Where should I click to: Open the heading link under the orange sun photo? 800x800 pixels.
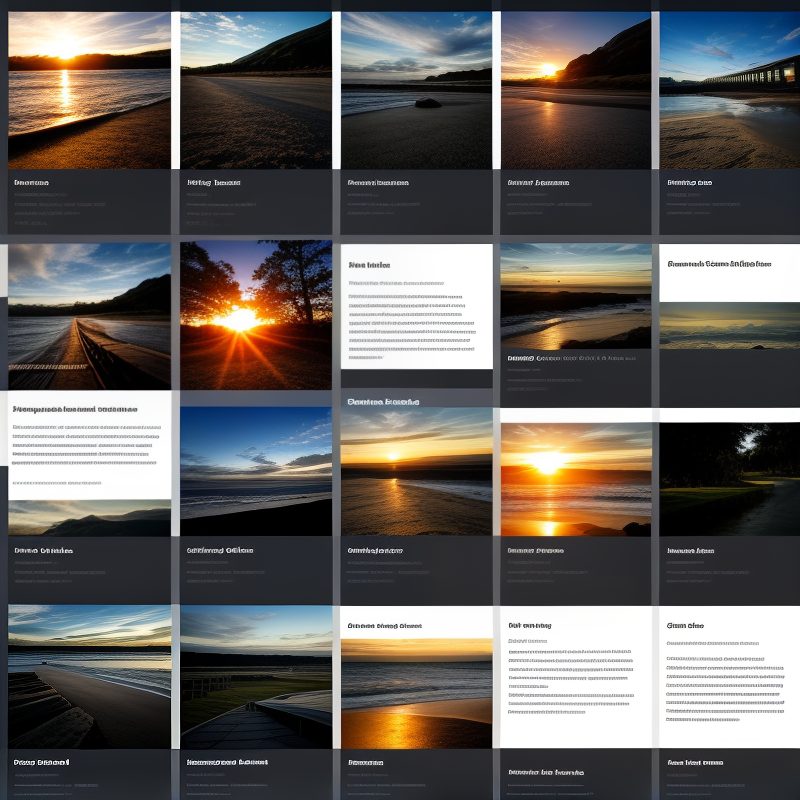click(x=535, y=550)
